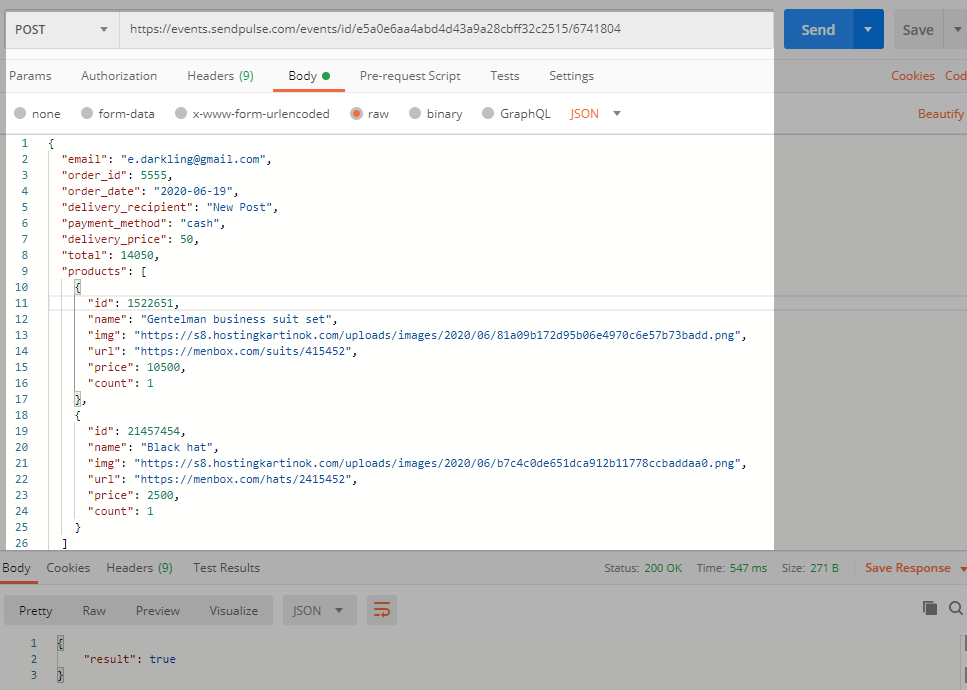967x690 pixels.
Task: Copy the response using the copy icon
Action: pos(929,608)
